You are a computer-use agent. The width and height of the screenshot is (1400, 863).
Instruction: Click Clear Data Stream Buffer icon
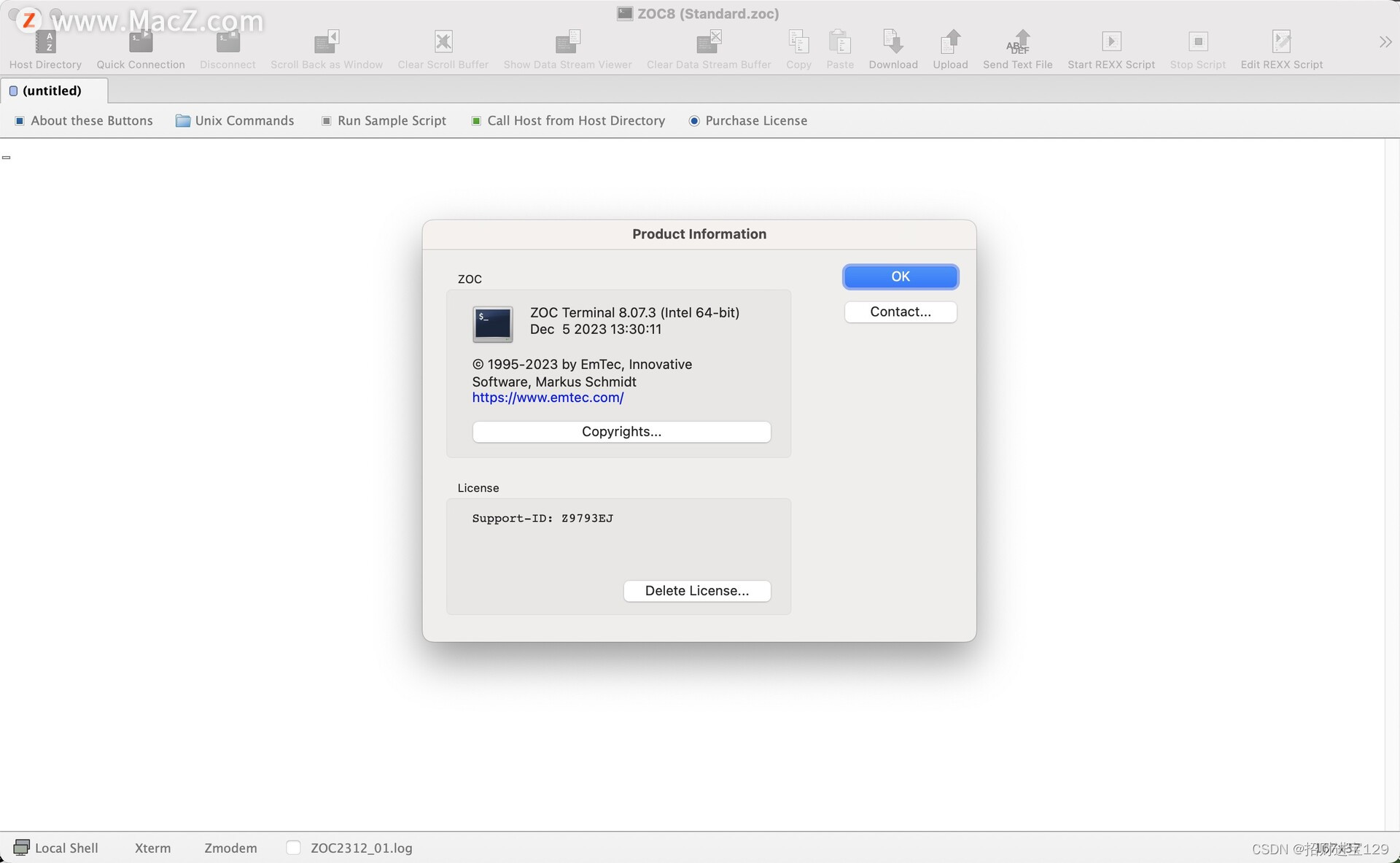(709, 42)
